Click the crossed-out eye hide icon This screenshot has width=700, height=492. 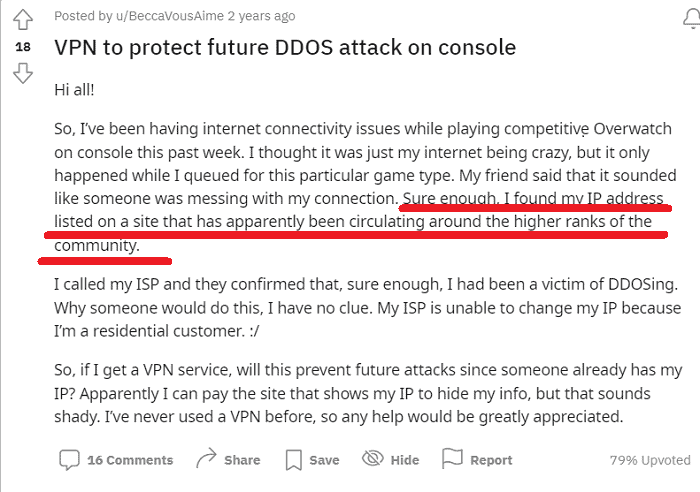tap(373, 460)
